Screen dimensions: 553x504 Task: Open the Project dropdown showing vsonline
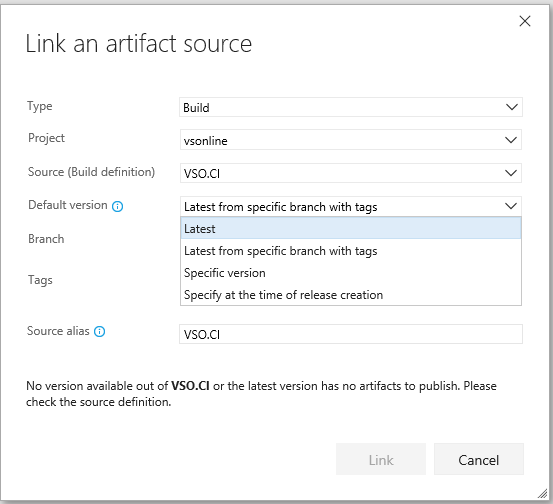point(351,140)
